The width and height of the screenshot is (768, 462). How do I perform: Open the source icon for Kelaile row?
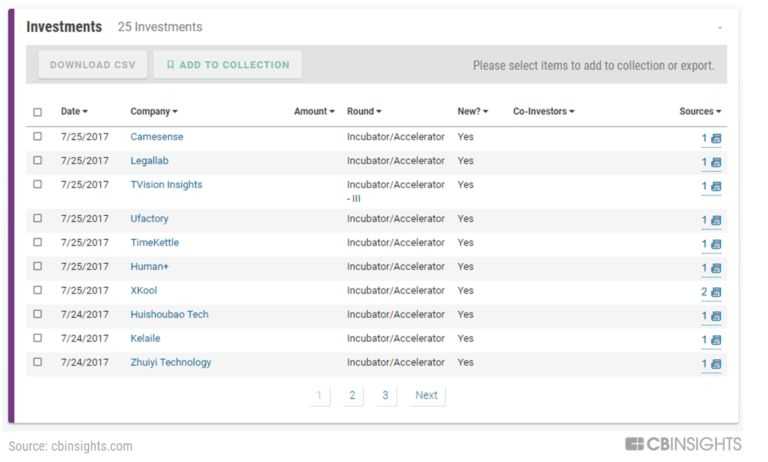point(715,340)
